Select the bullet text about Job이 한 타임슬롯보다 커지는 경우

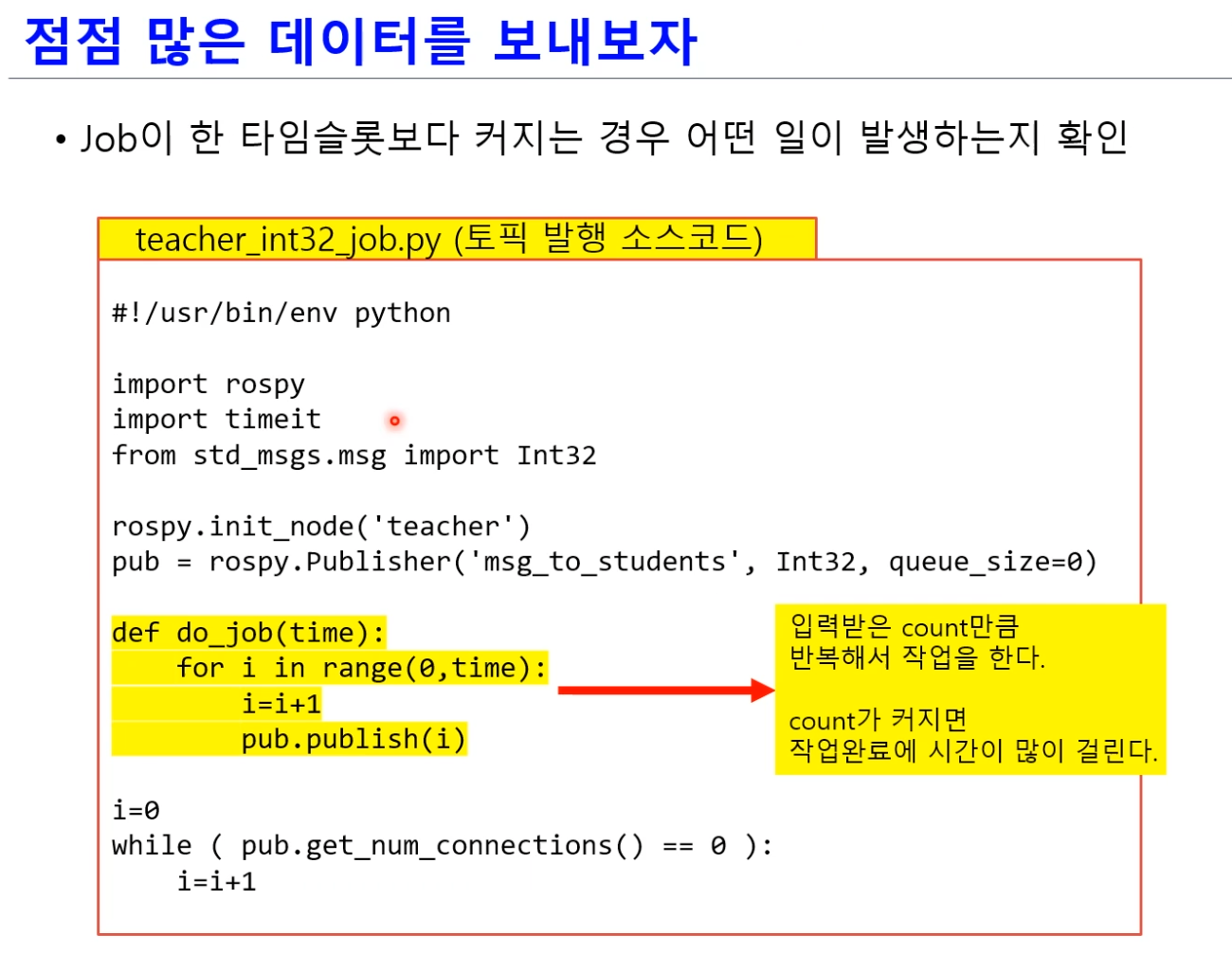pyautogui.click(x=604, y=138)
